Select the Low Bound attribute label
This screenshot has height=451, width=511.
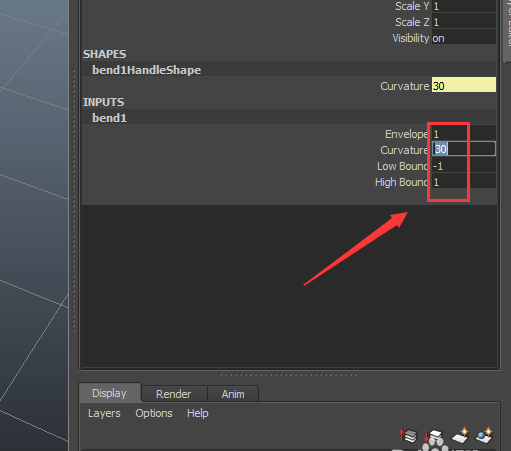tap(402, 166)
